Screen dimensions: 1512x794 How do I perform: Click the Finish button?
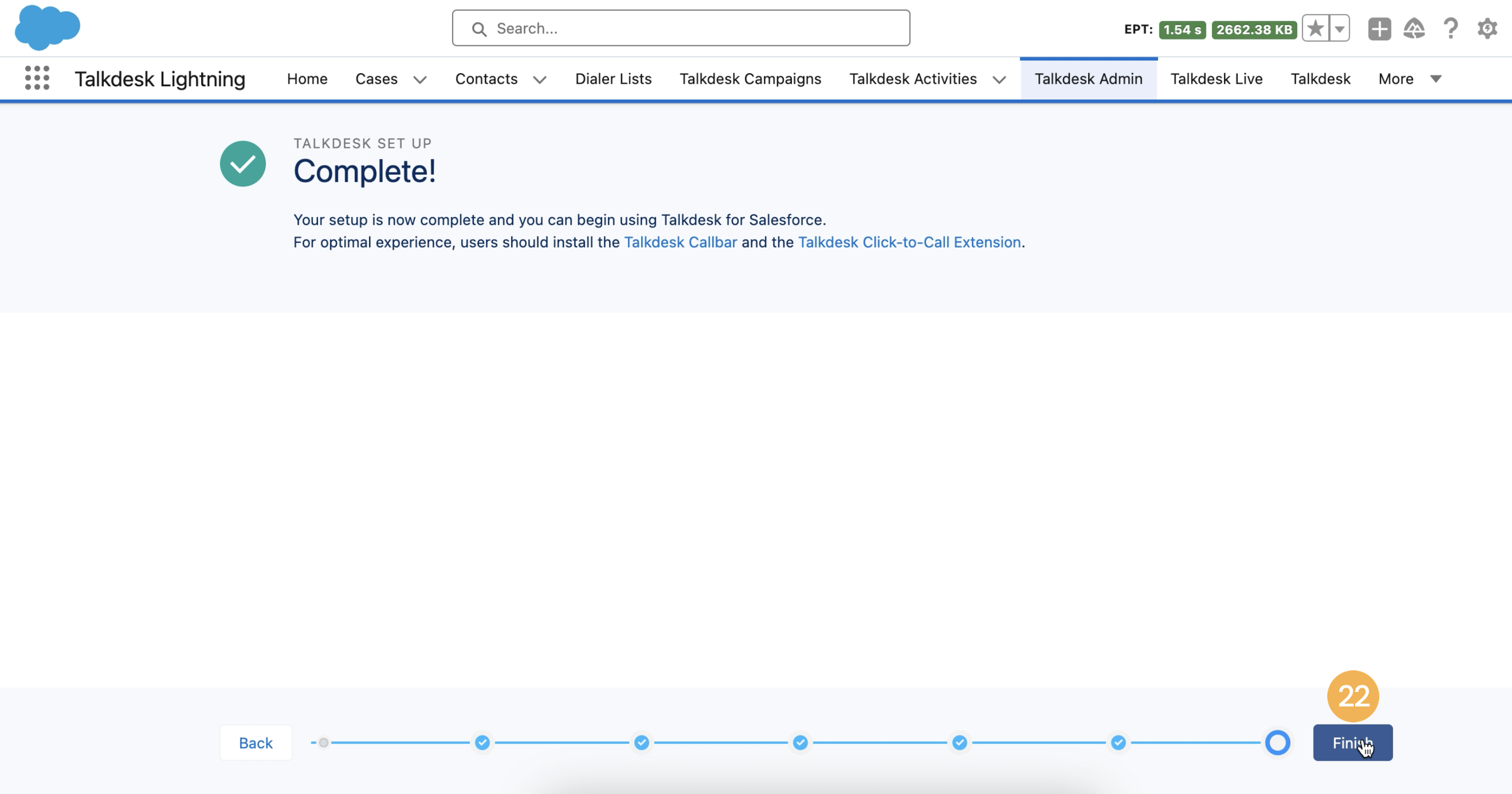coord(1352,742)
